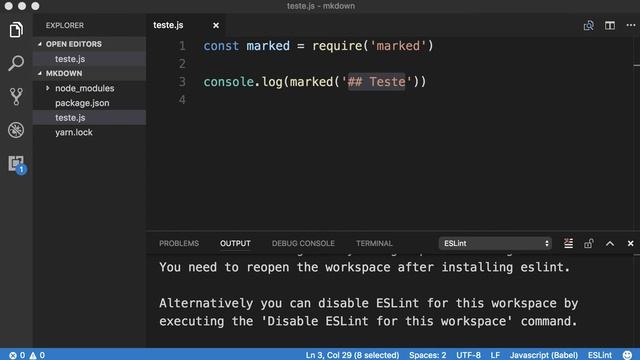Switch to the Problems tab
Image resolution: width=640 pixels, height=360 pixels.
pos(179,244)
